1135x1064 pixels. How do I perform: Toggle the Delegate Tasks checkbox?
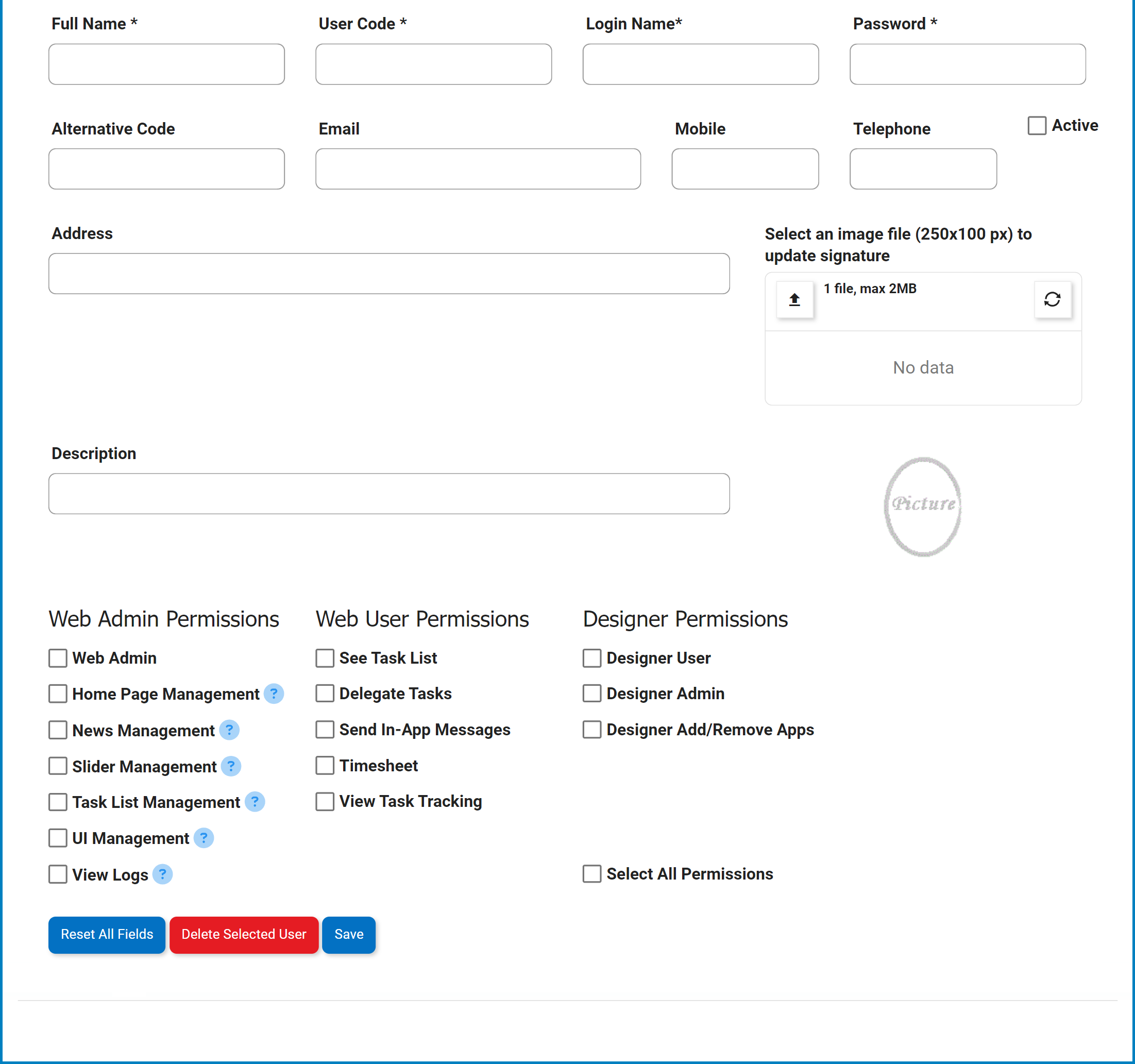(325, 694)
